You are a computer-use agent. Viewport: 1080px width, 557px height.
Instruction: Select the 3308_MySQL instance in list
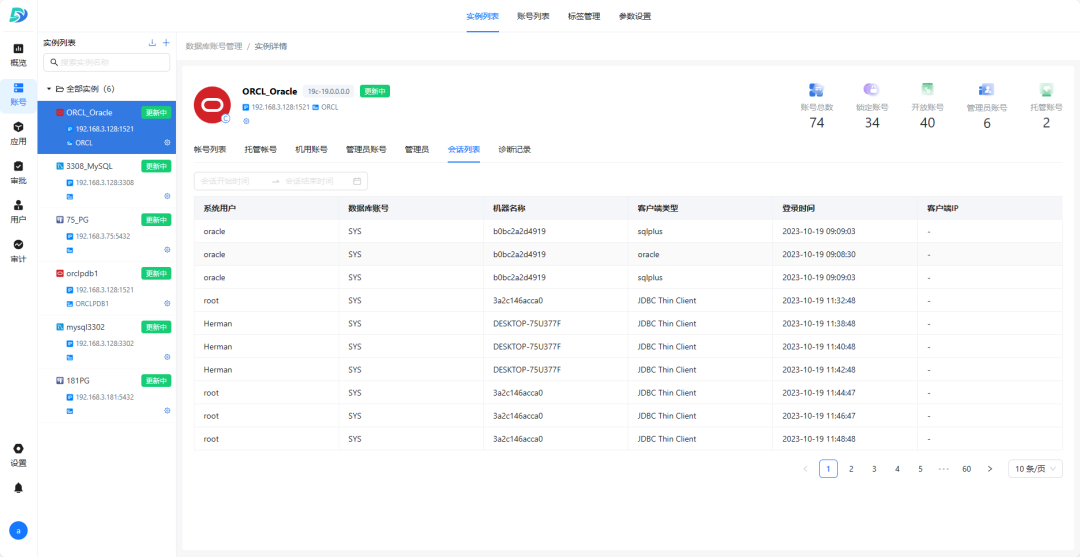(x=107, y=181)
